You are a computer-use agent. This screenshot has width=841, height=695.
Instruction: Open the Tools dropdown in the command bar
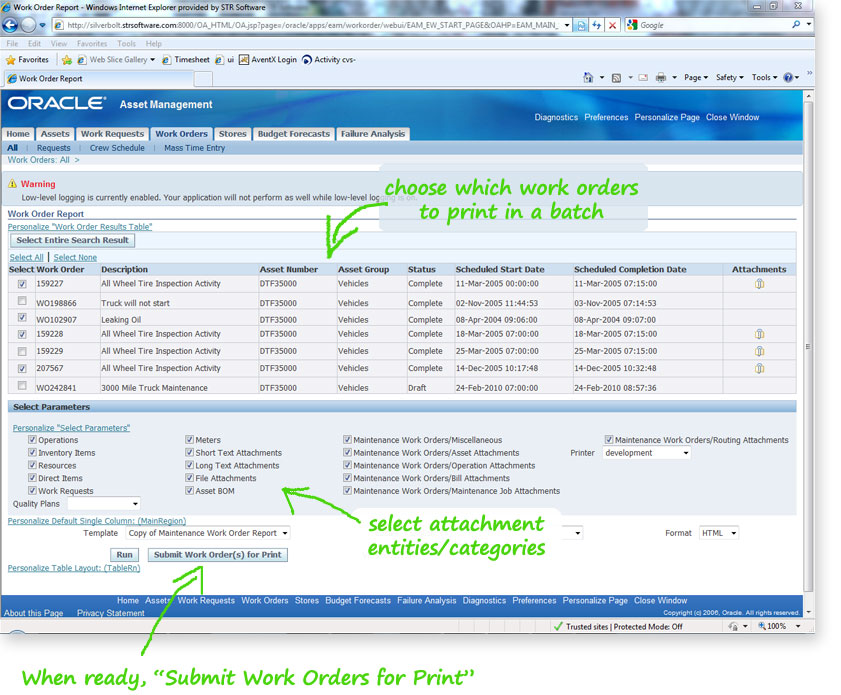(x=764, y=78)
